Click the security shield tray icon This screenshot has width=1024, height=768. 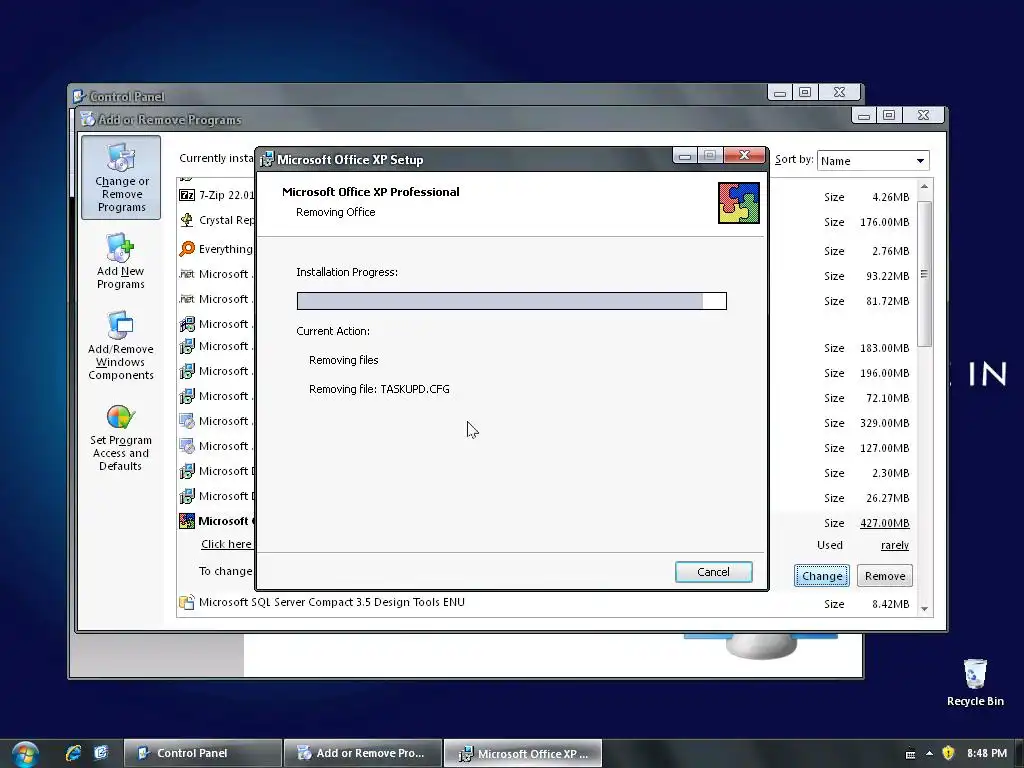[948, 753]
